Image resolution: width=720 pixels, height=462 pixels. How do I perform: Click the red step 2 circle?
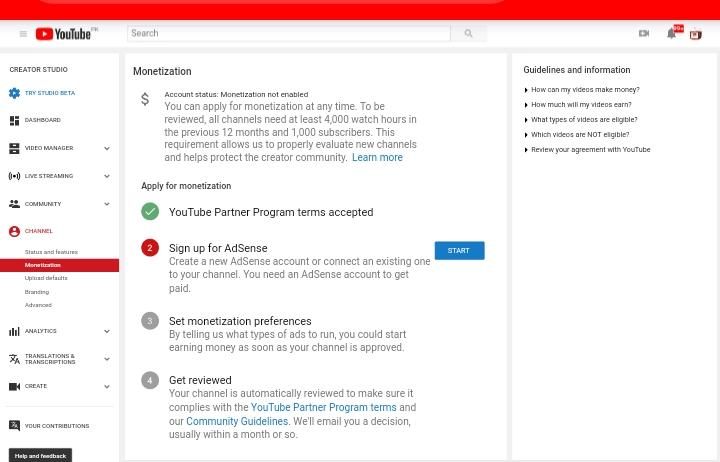point(150,248)
